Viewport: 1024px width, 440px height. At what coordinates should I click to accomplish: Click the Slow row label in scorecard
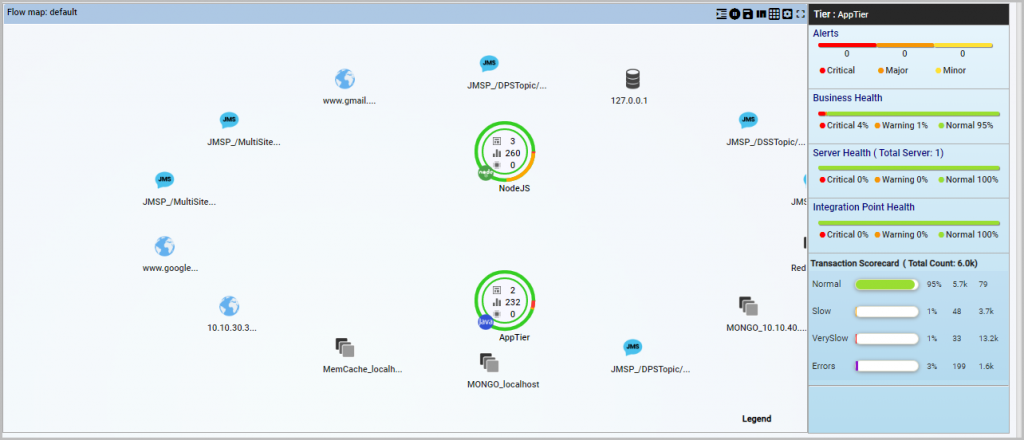(x=822, y=311)
